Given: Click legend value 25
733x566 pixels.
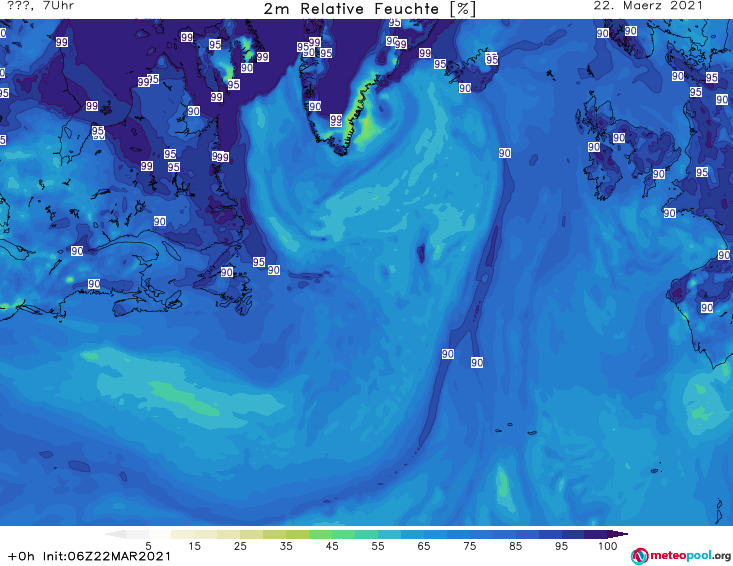Looking at the screenshot, I should 240,546.
